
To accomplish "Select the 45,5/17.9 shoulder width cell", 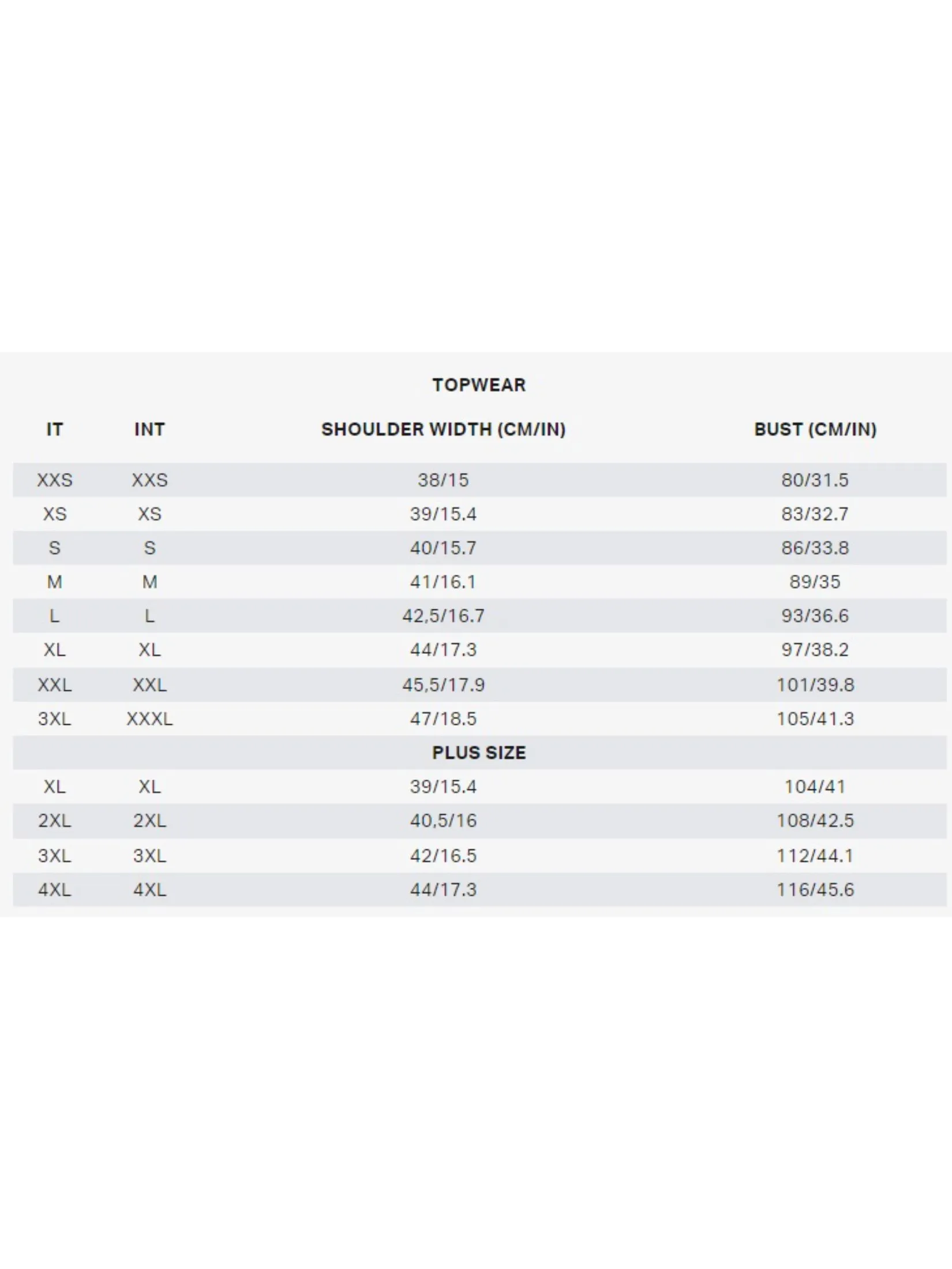I will coord(443,685).
